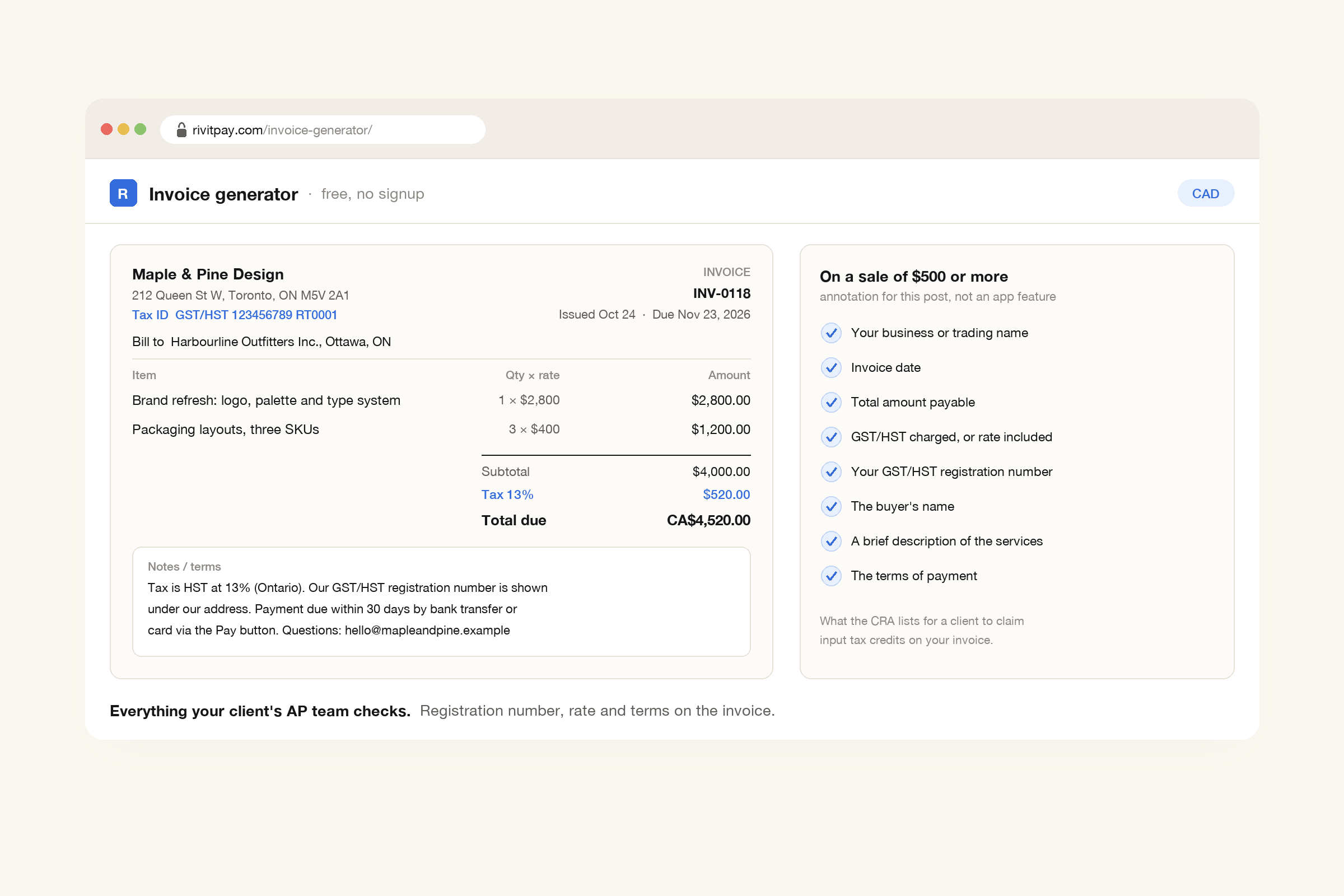Click inside the Notes / terms box
Viewport: 1344px width, 896px height.
pos(441,601)
